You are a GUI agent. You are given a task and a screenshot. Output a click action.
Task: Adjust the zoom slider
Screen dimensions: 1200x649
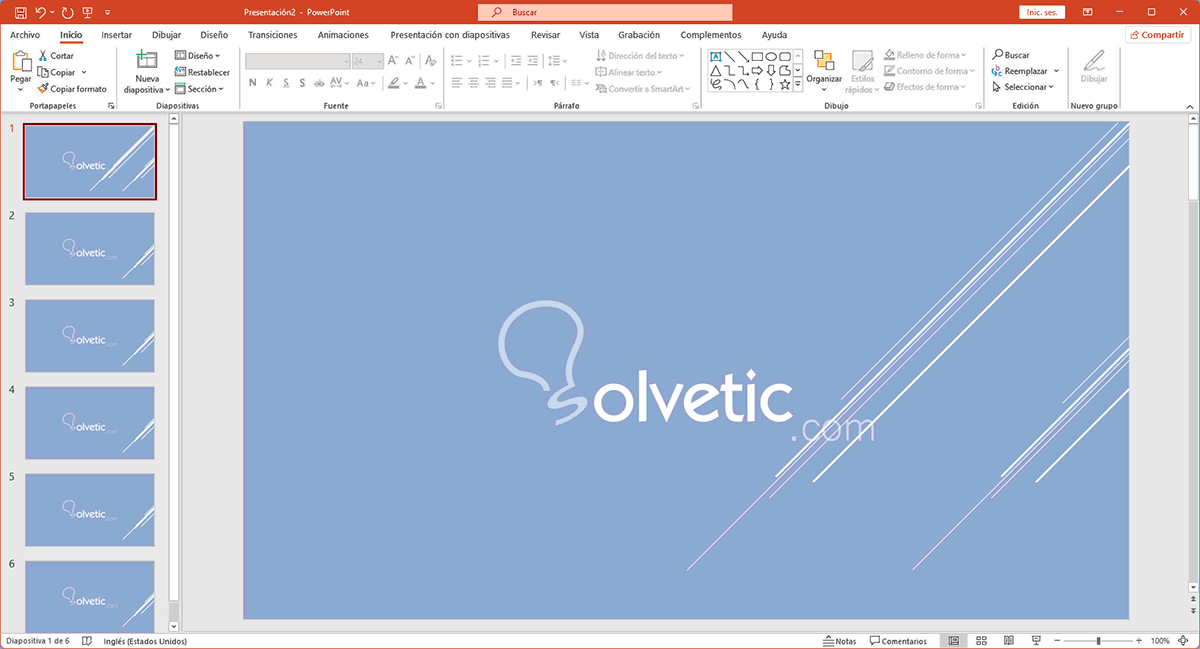point(1098,641)
